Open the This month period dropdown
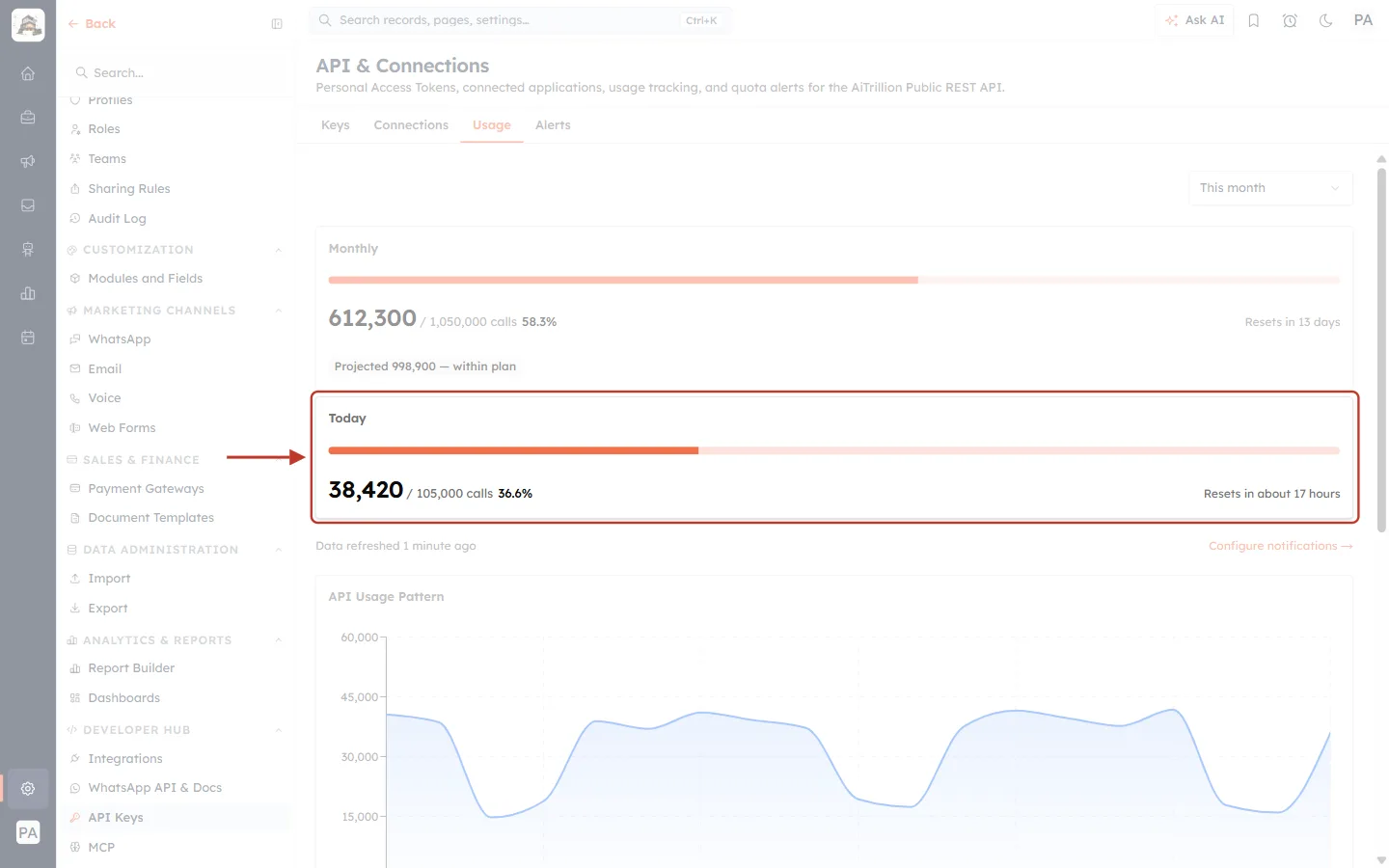1389x868 pixels. (1270, 188)
